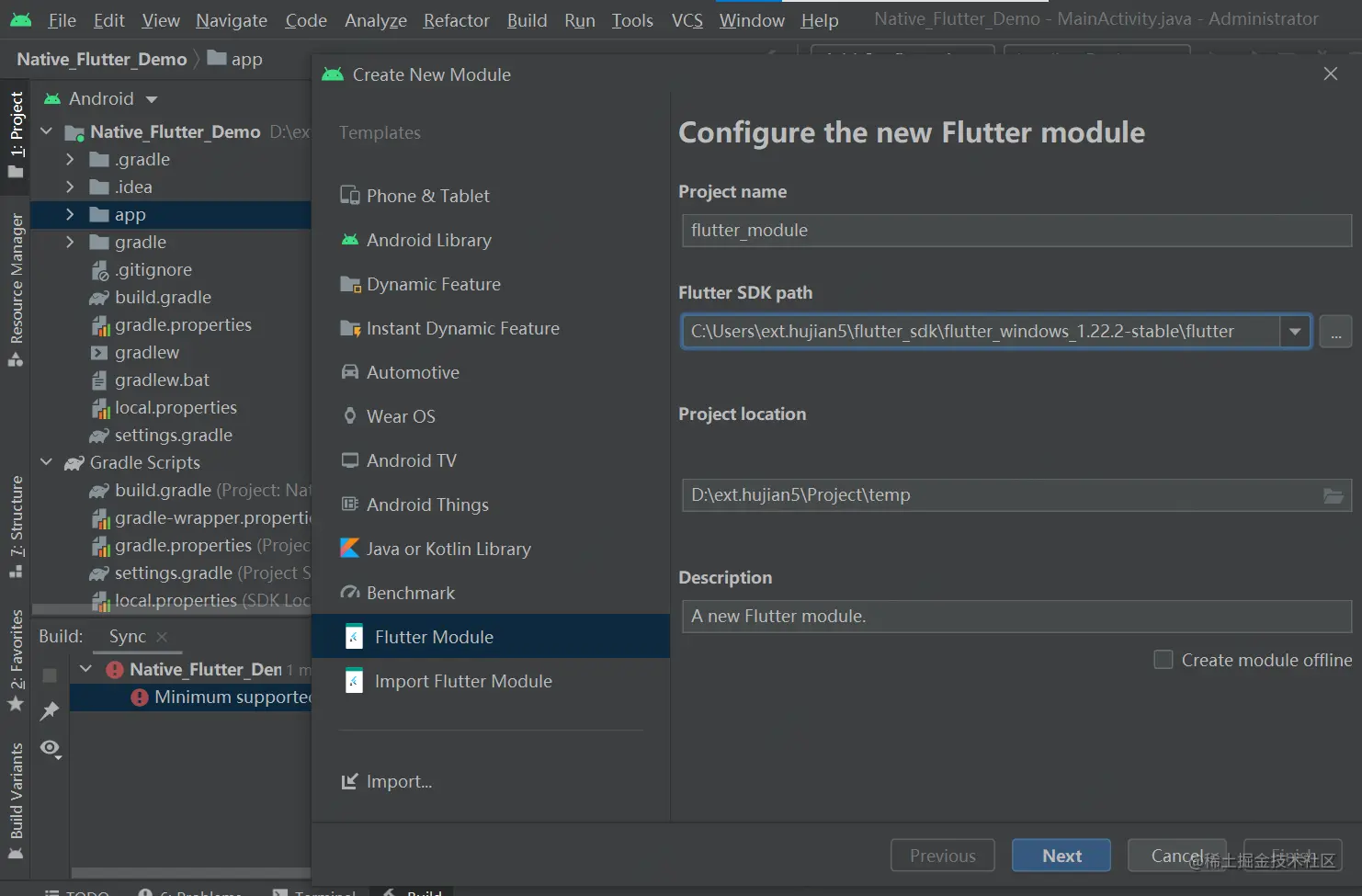Choose the Android Library template
Viewport: 1362px width, 896px height.
[415, 240]
